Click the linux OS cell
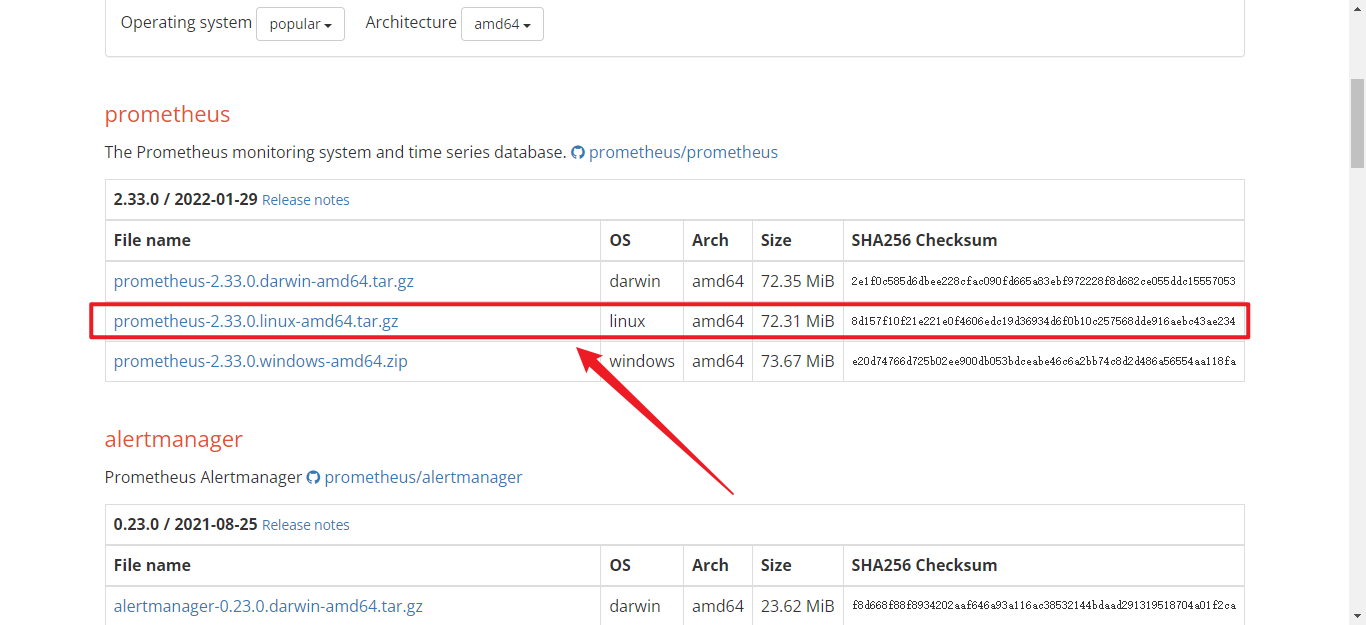1366x625 pixels. 642,321
